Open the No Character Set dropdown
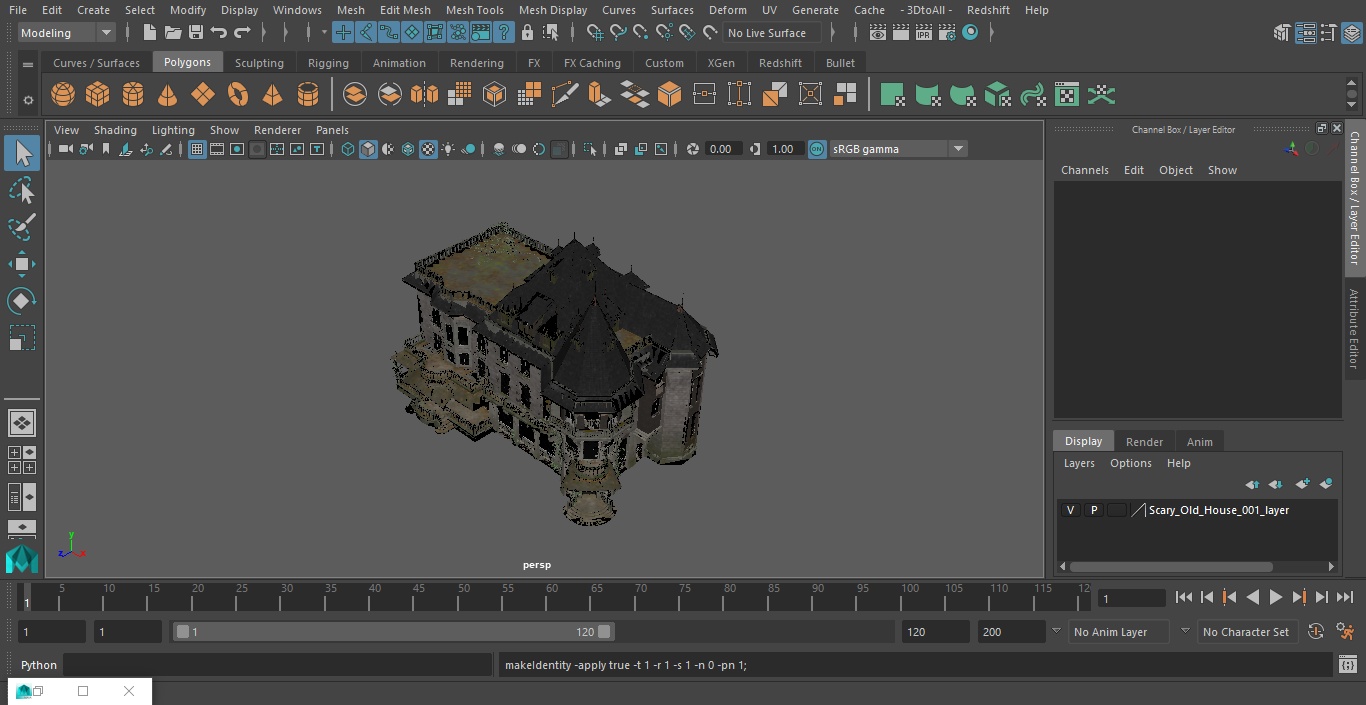Viewport: 1366px width, 705px height. 1246,632
